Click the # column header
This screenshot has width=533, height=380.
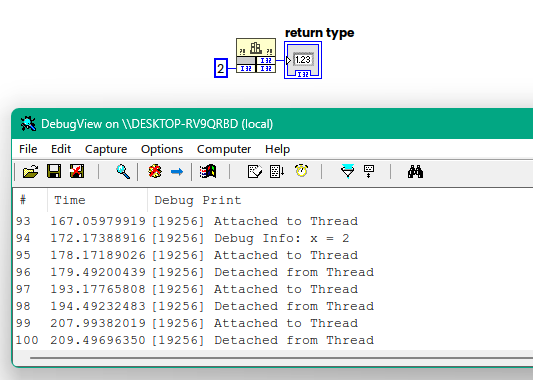(30, 200)
